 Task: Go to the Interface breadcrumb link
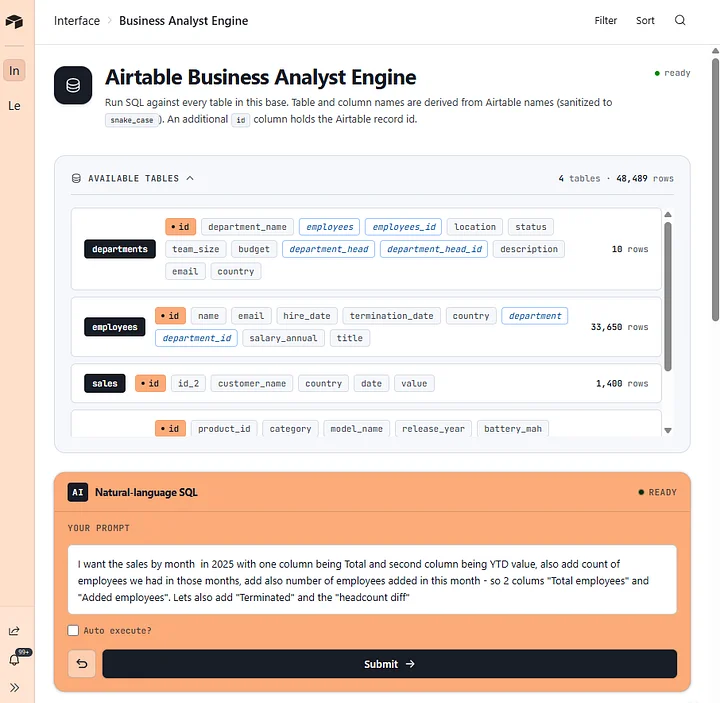coord(77,21)
